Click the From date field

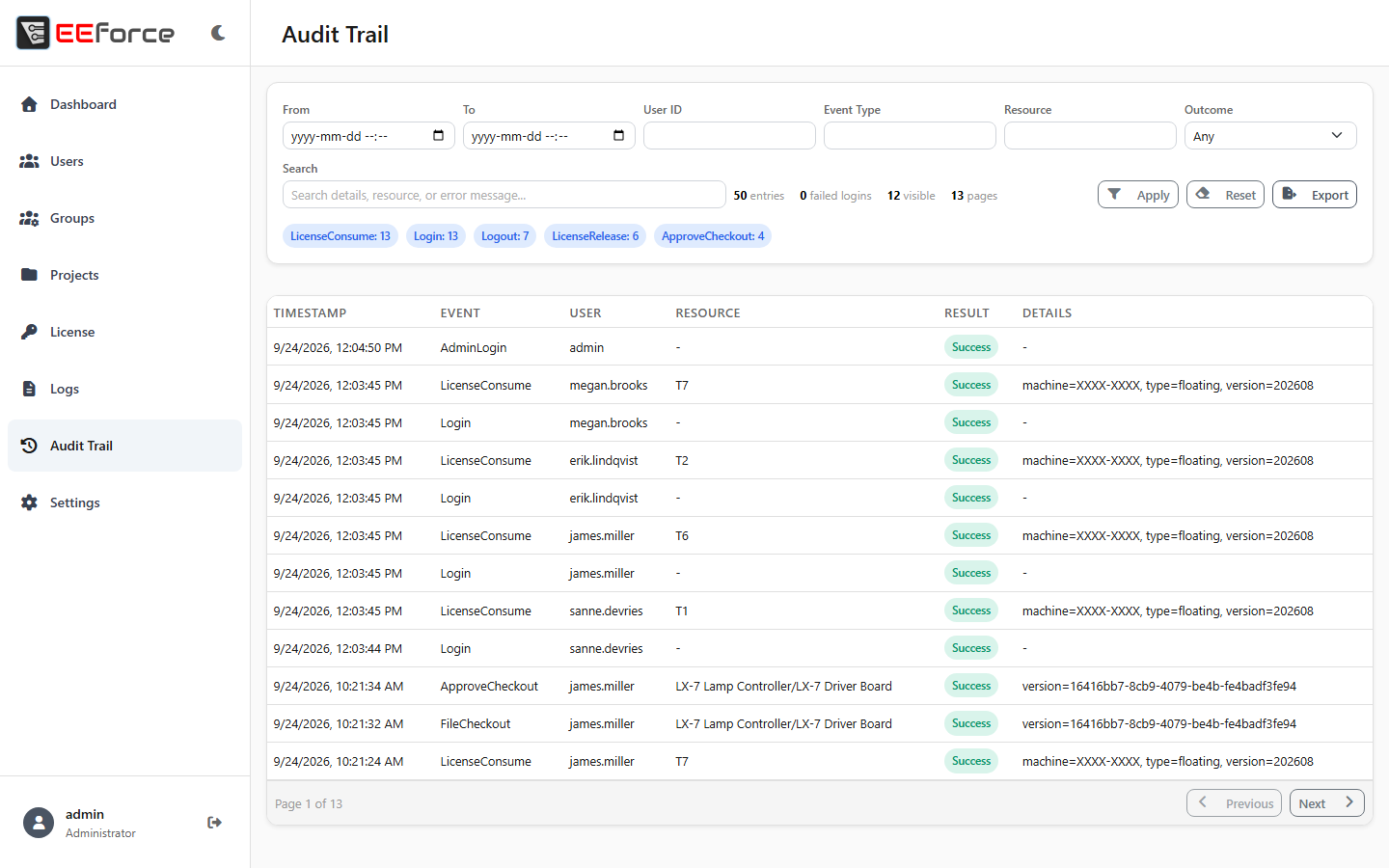[368, 136]
